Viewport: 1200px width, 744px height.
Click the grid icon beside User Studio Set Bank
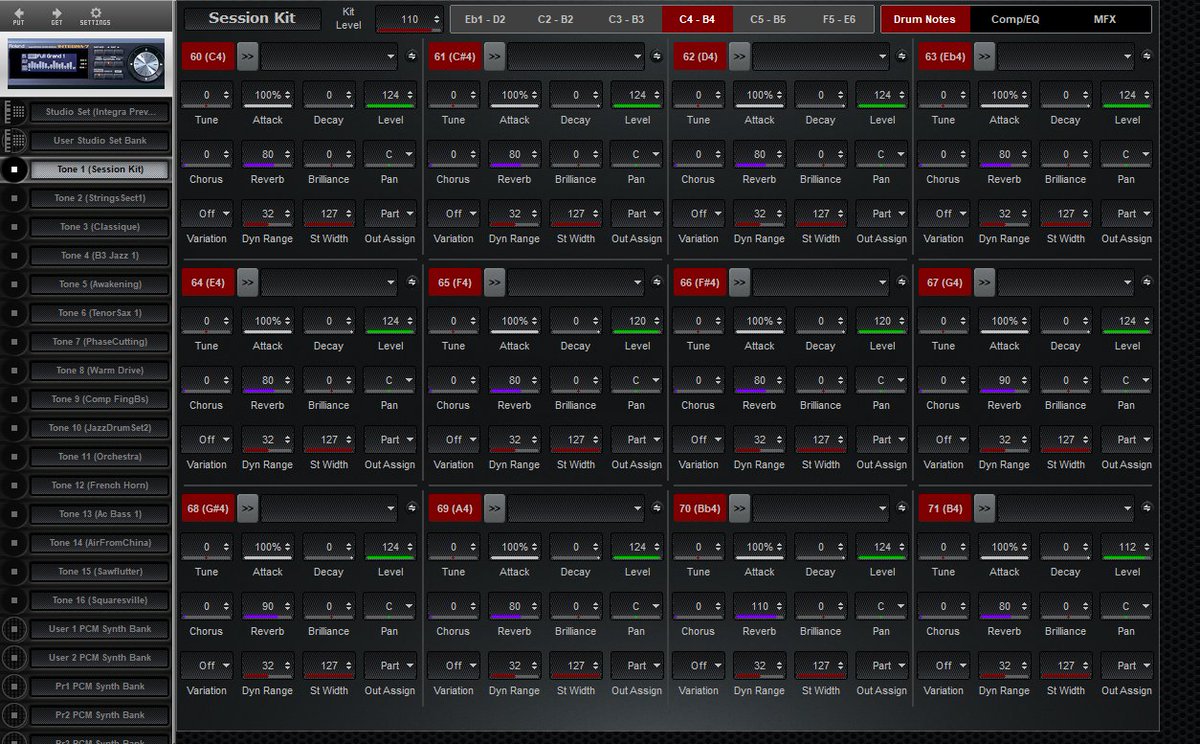(14, 140)
